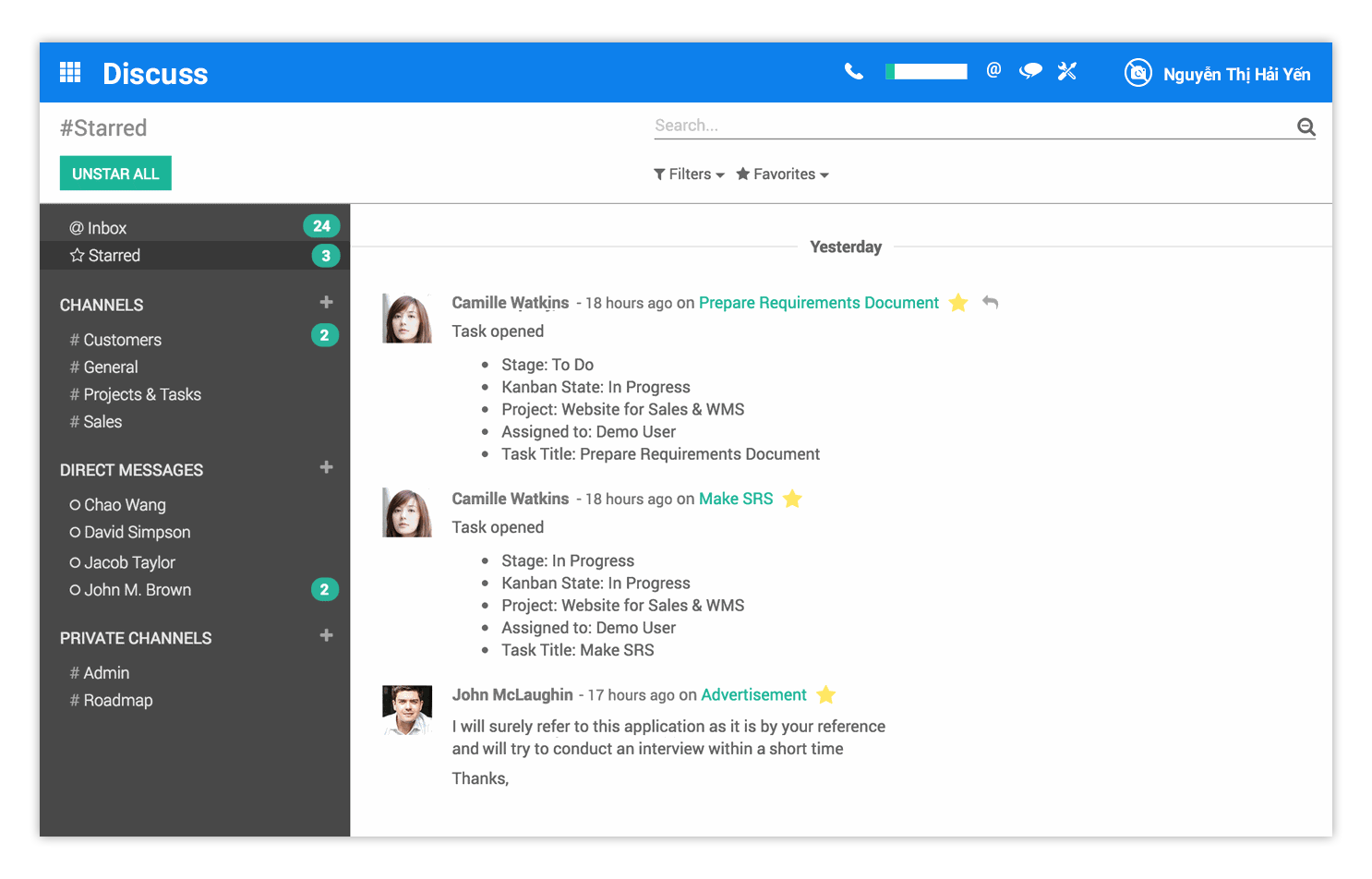Open mentions via the @ icon
Screen dimensions: 1372x879
pos(993,70)
